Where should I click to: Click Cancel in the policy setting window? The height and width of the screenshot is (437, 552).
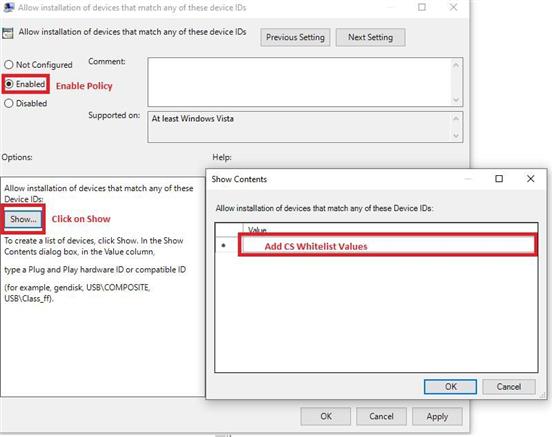tap(381, 416)
